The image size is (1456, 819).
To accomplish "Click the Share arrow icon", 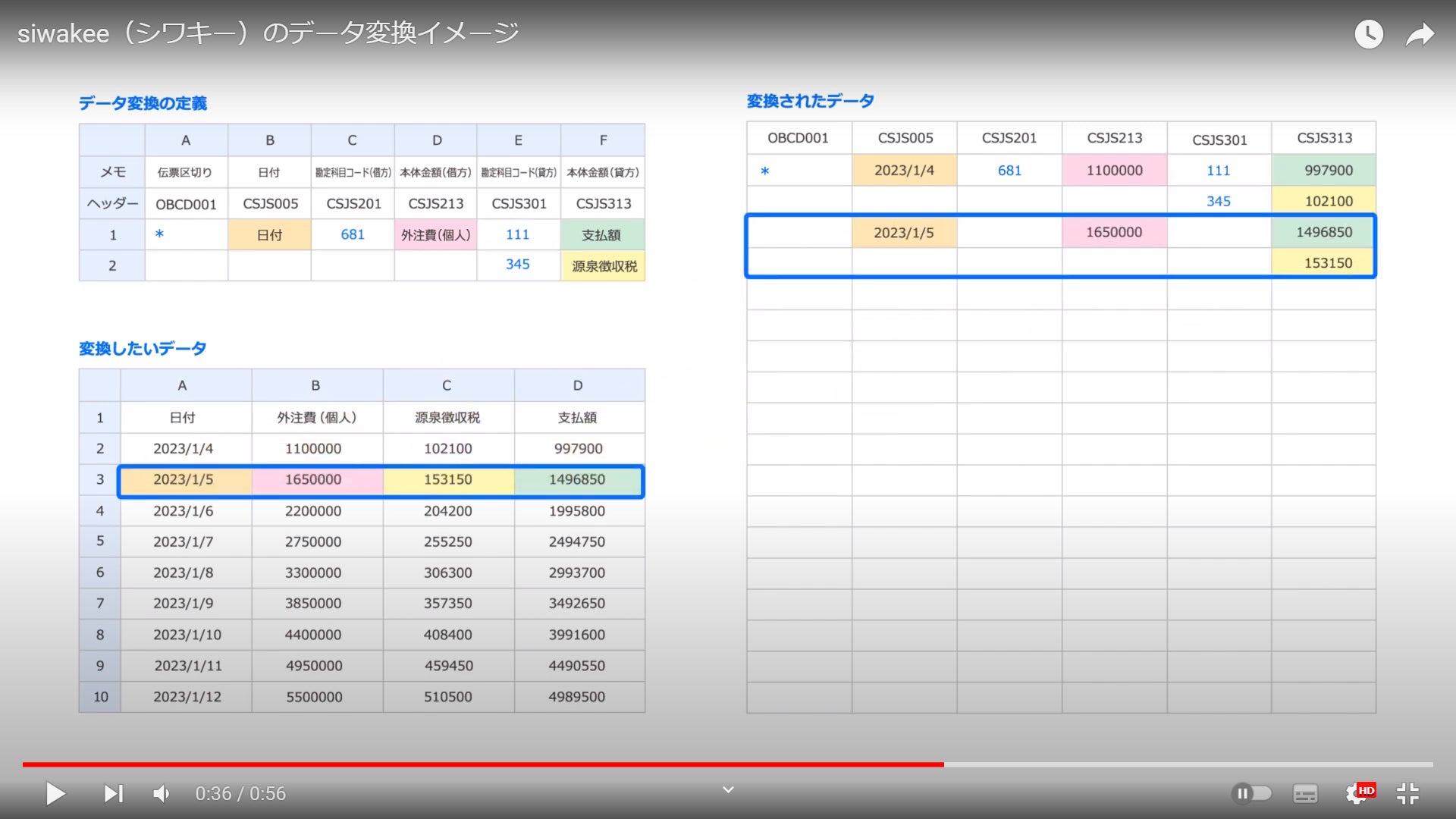I will 1420,34.
